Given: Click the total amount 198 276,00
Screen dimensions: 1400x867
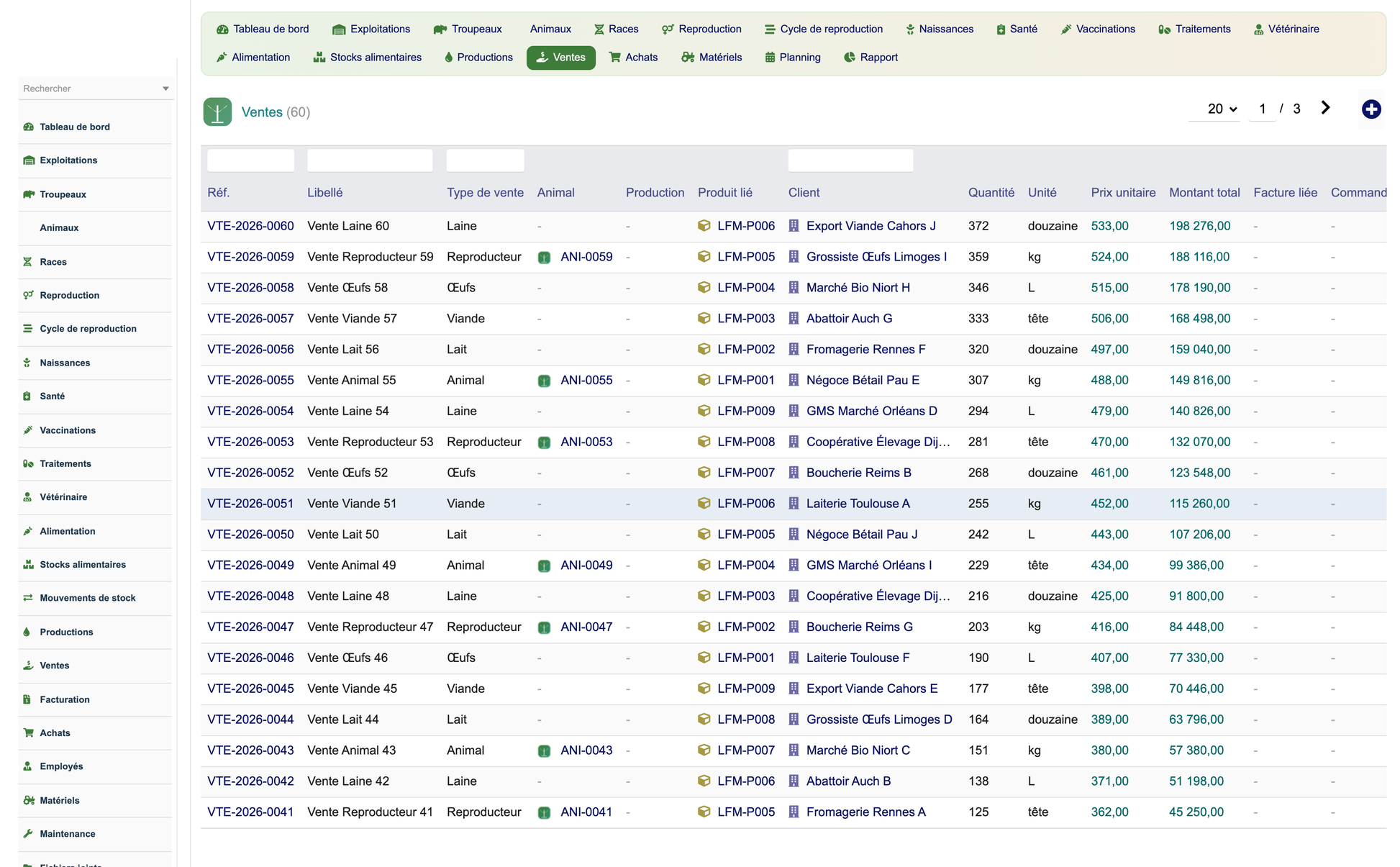Looking at the screenshot, I should point(1199,226).
